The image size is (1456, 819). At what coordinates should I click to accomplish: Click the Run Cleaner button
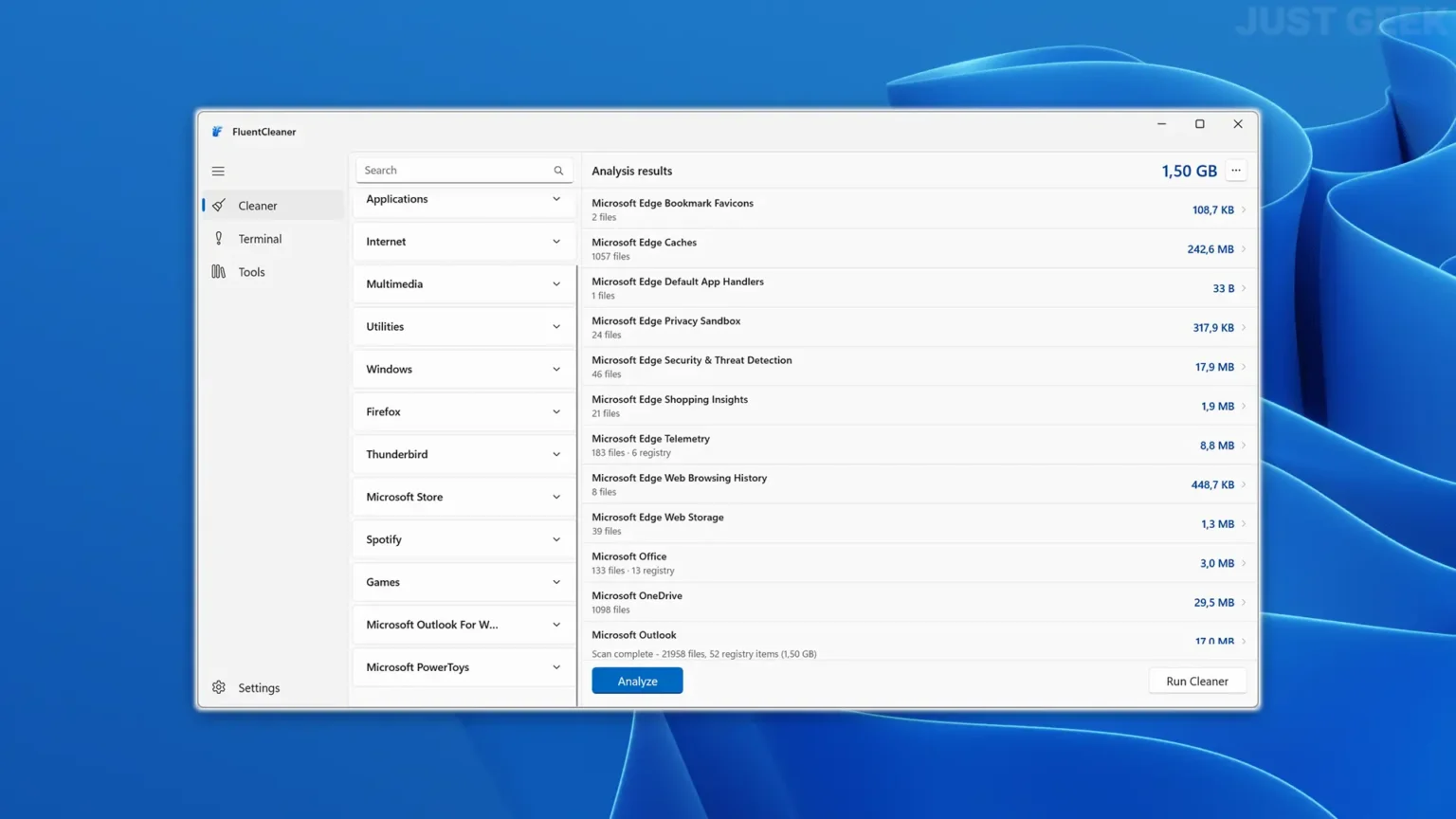1197,681
